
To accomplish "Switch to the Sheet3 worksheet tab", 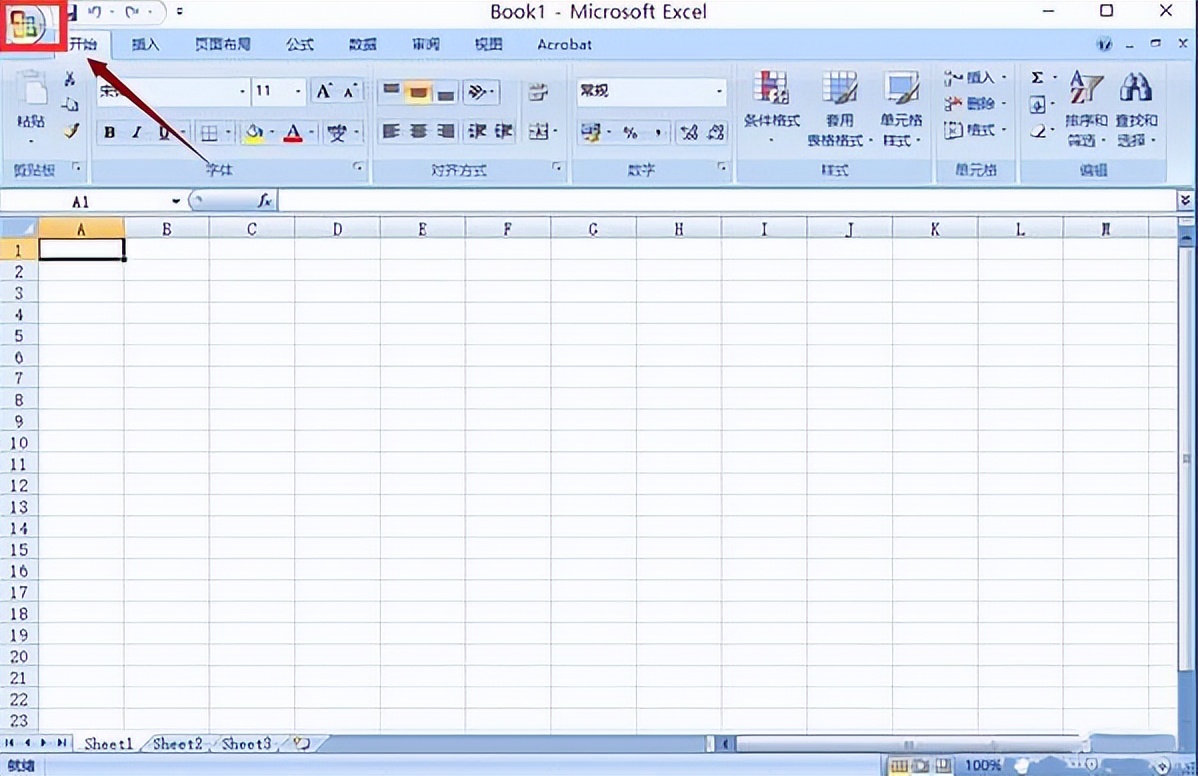I will point(246,743).
